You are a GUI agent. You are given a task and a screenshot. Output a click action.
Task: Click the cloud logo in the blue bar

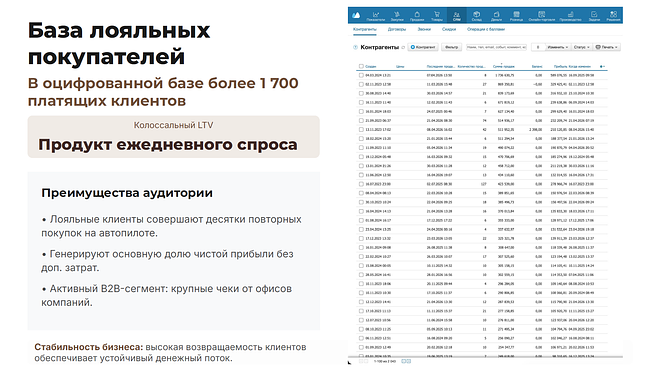coord(356,15)
